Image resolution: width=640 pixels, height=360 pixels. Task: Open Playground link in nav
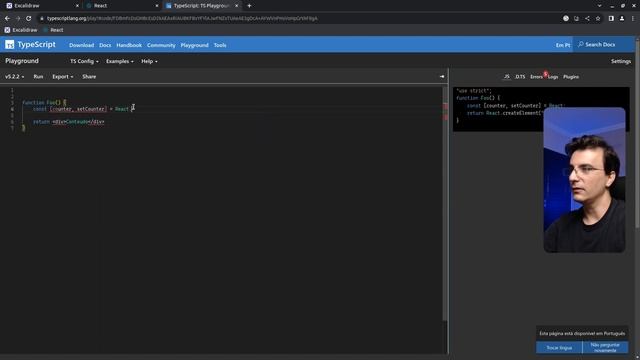pos(195,45)
